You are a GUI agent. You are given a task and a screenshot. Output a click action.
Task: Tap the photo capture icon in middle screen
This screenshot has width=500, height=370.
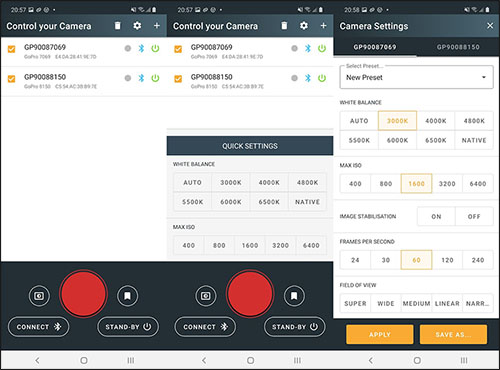pos(206,296)
